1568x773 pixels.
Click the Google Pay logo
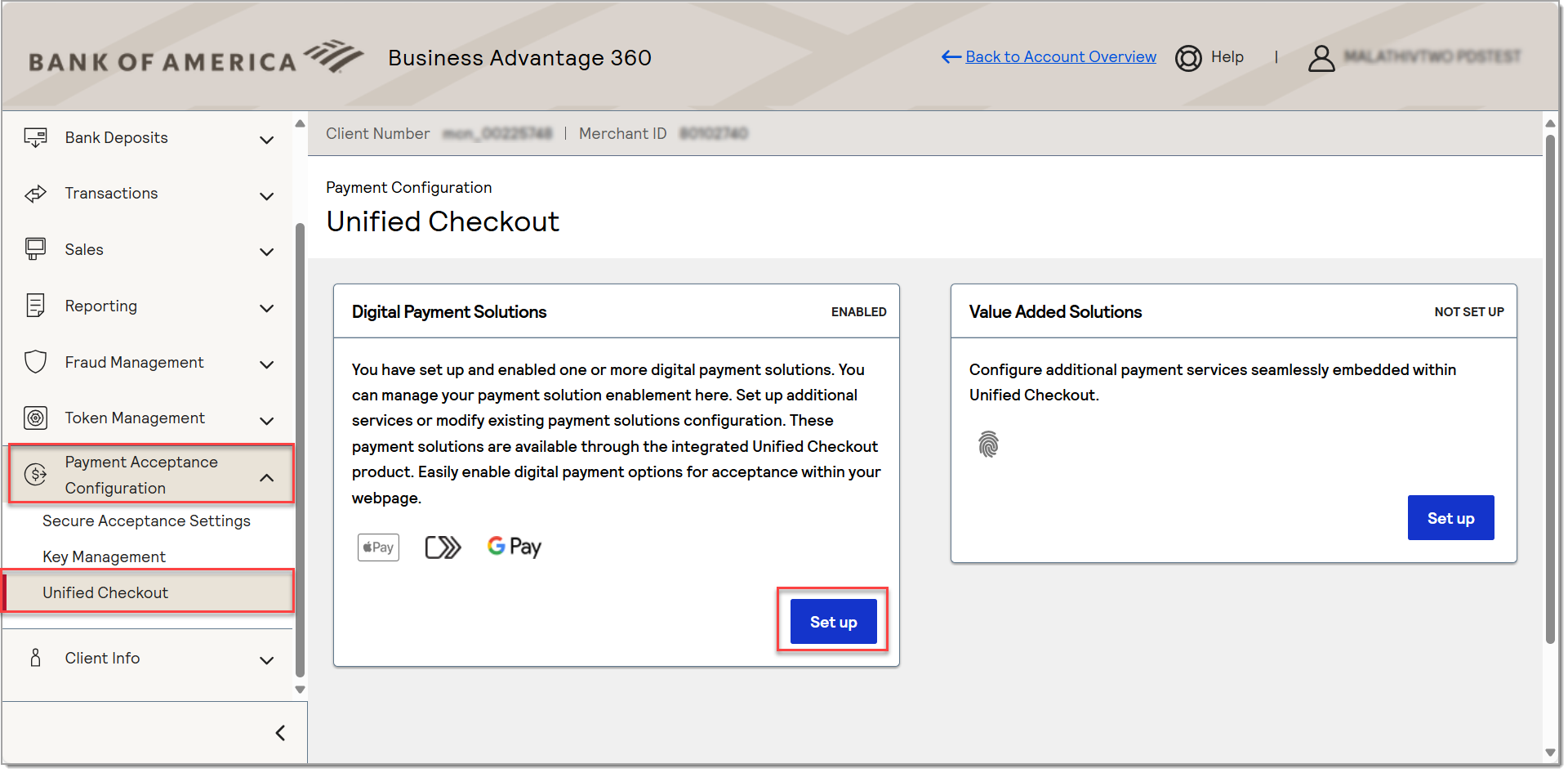(514, 547)
